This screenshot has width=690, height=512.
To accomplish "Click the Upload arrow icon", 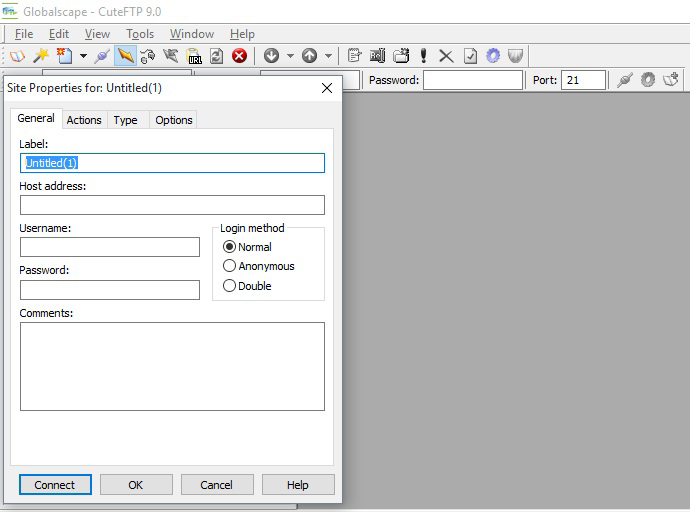I will point(309,56).
